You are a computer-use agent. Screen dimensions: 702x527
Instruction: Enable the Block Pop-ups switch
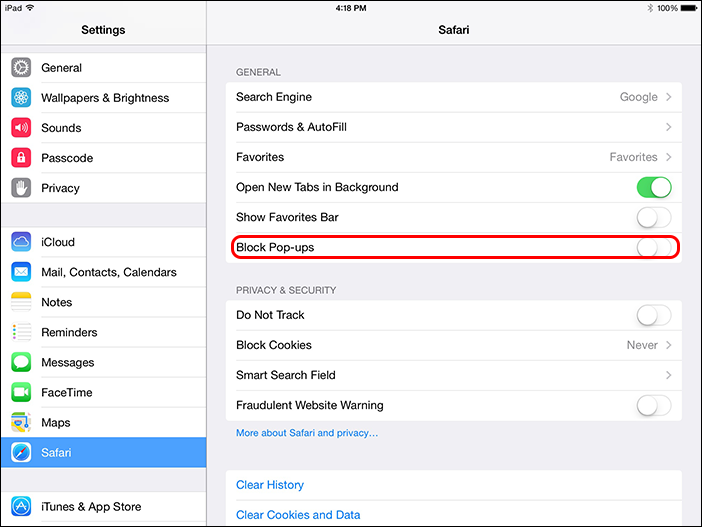click(653, 247)
